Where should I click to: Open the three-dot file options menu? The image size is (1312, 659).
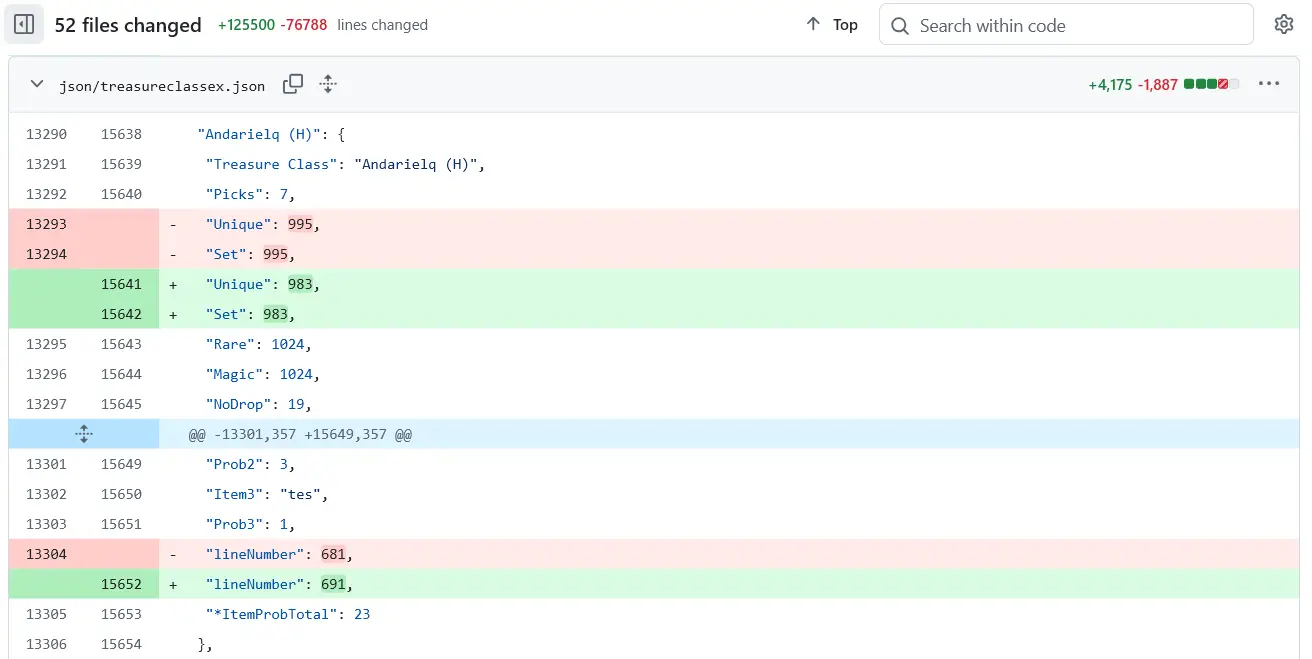[1269, 84]
